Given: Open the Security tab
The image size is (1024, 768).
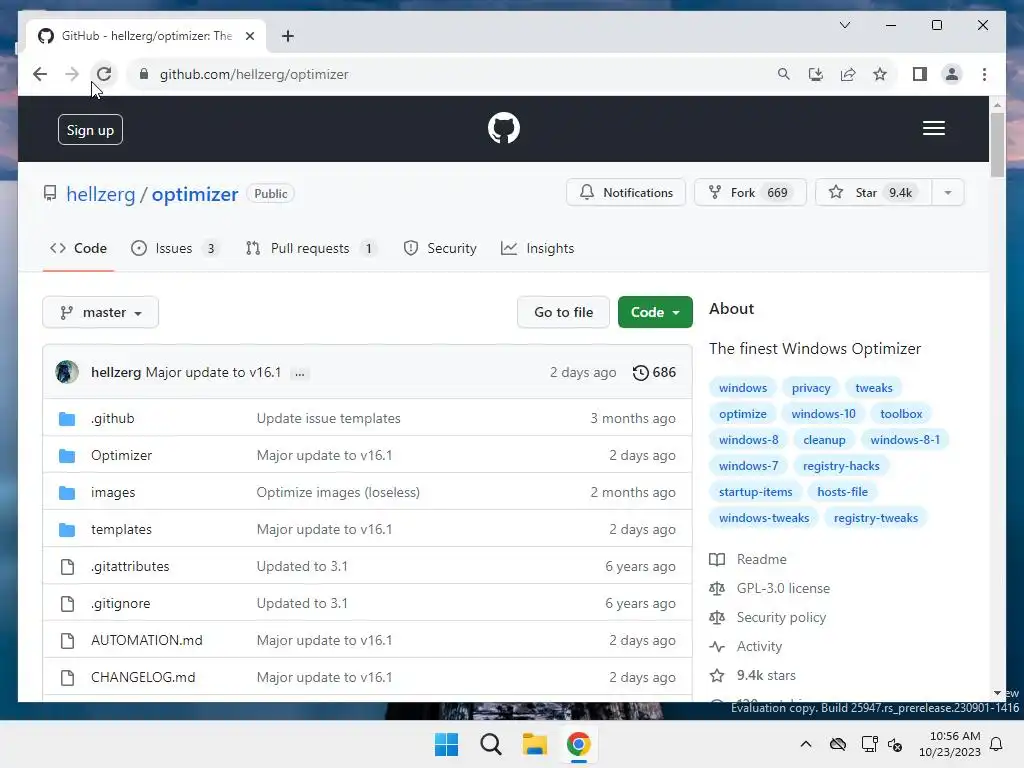Looking at the screenshot, I should [x=440, y=248].
